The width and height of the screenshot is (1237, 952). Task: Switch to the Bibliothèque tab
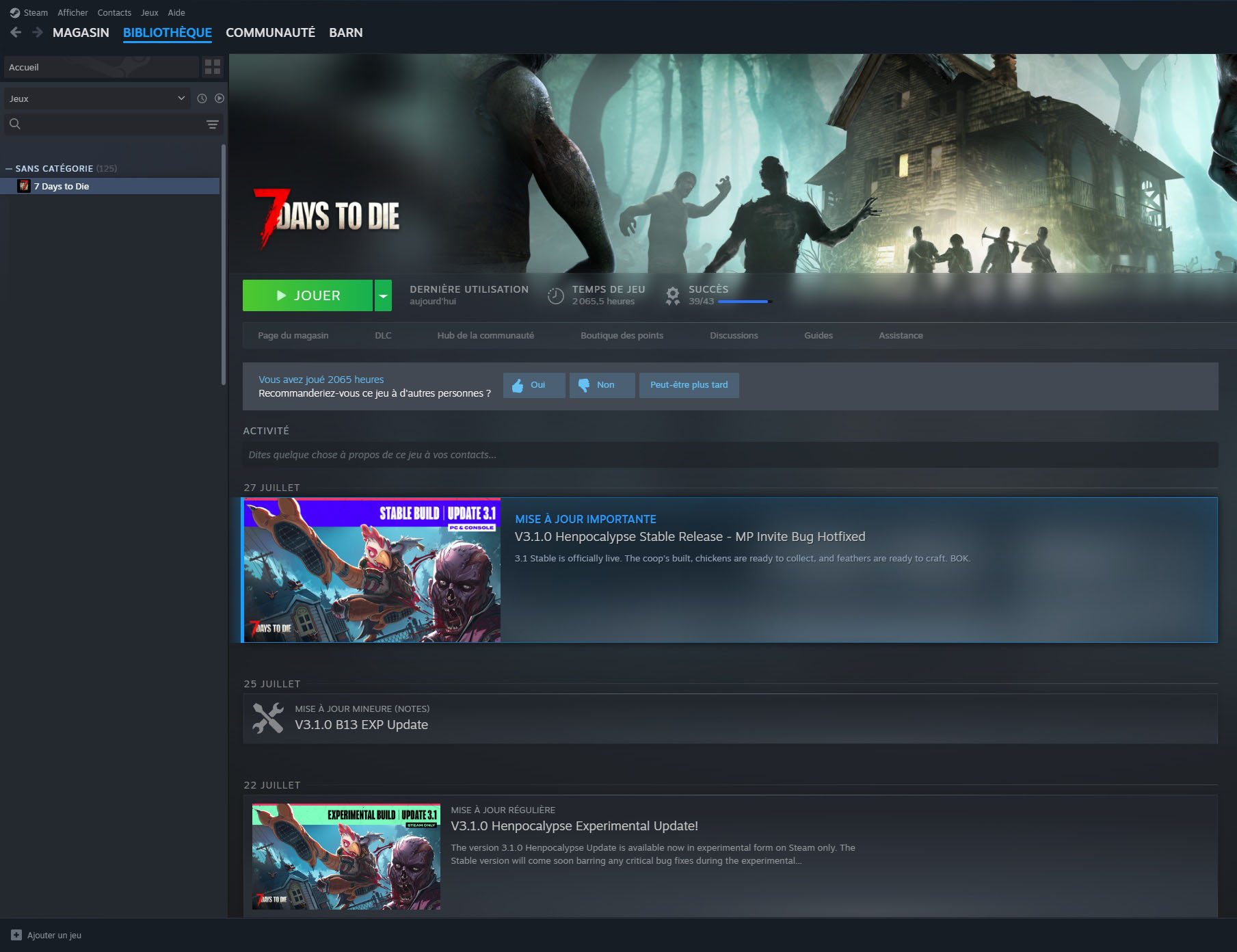click(168, 32)
